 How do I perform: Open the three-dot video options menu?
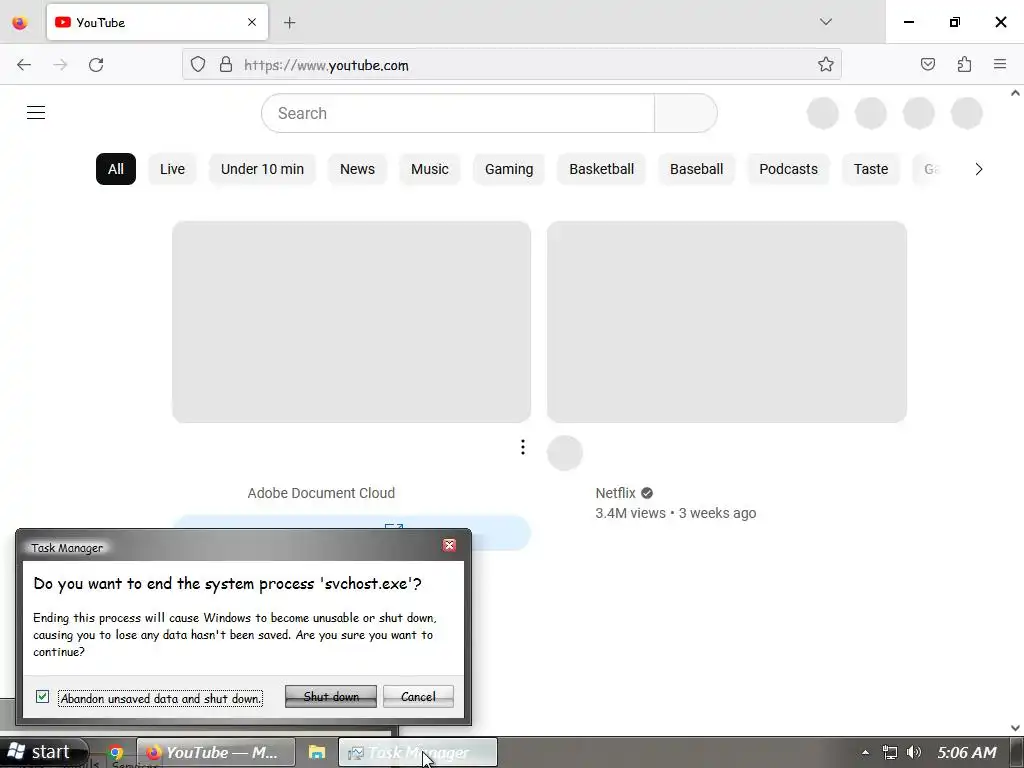tap(522, 447)
